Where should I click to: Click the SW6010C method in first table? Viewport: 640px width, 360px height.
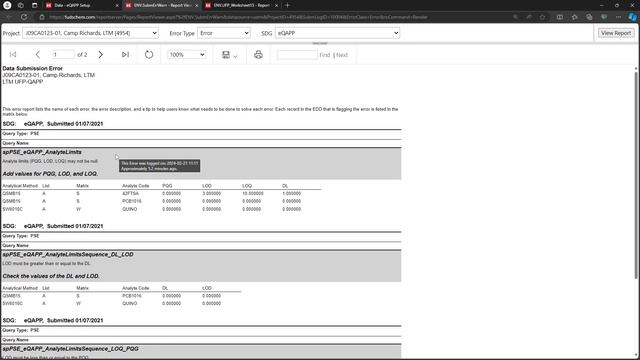click(13, 209)
